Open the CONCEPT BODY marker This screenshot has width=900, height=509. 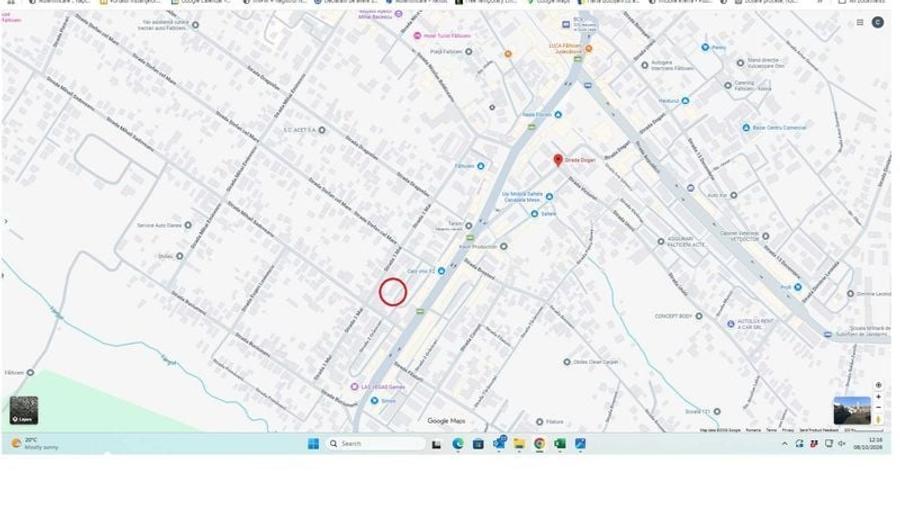tap(699, 316)
